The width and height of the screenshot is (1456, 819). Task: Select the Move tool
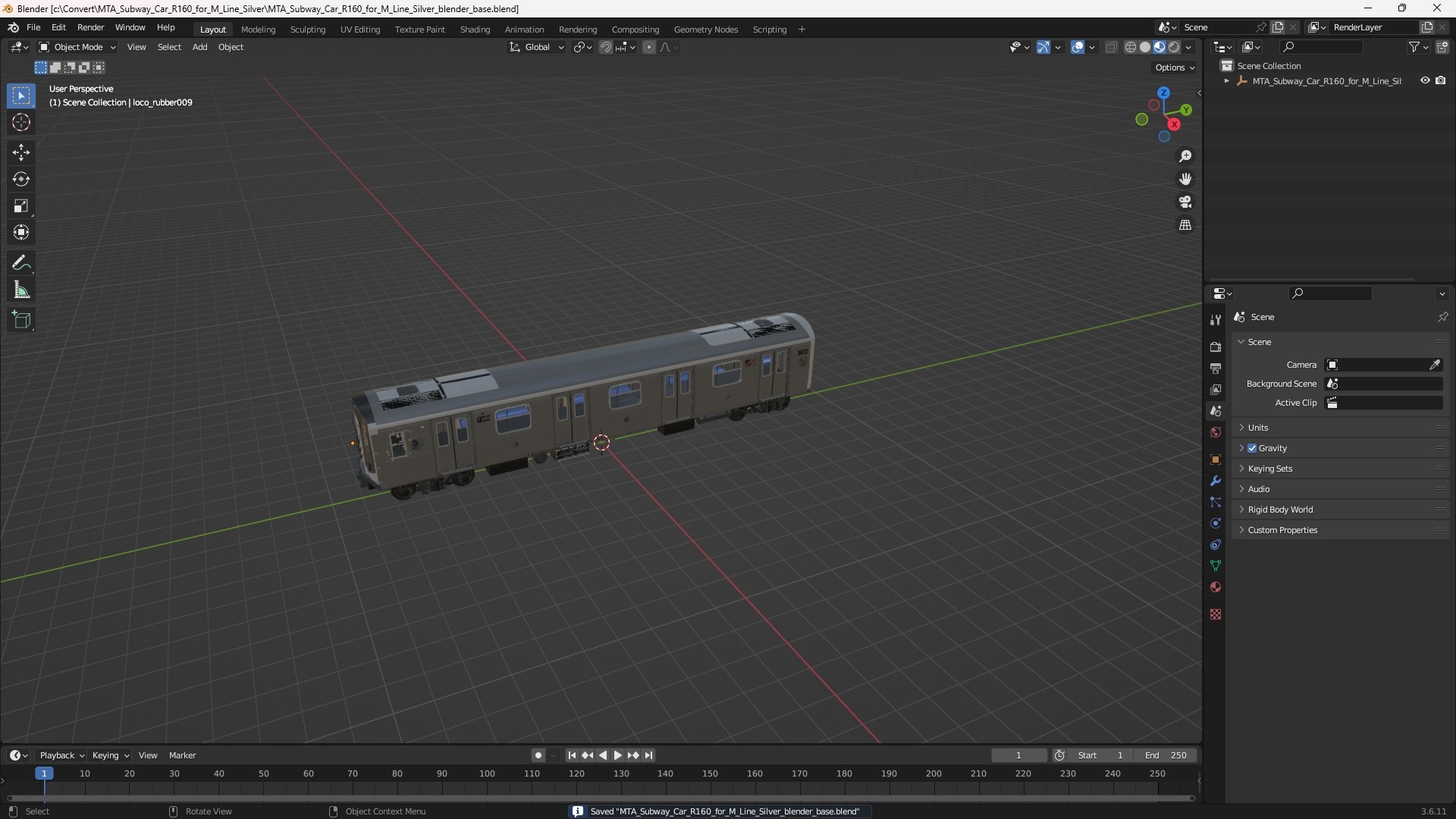[x=21, y=152]
